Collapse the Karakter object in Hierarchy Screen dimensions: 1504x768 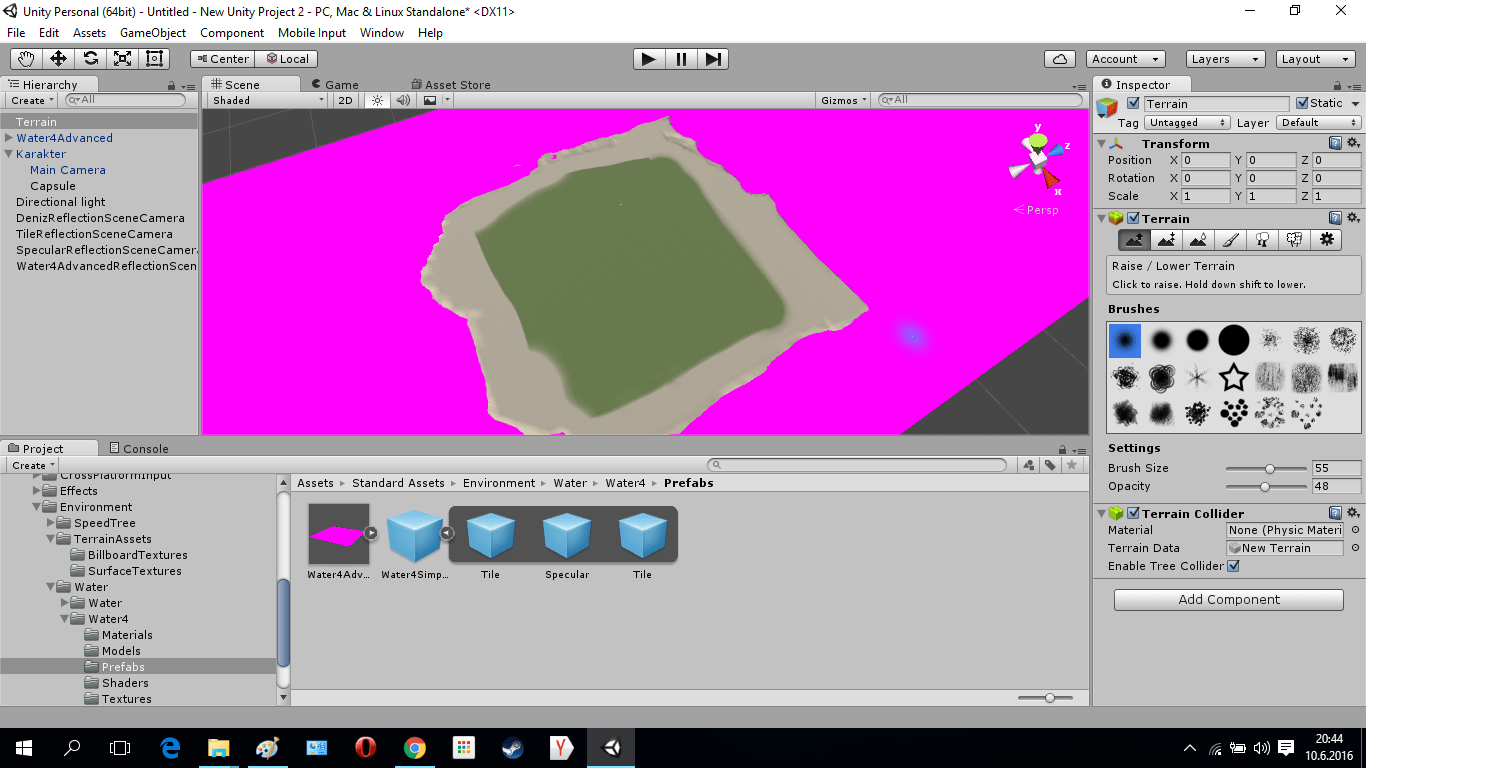click(x=9, y=154)
